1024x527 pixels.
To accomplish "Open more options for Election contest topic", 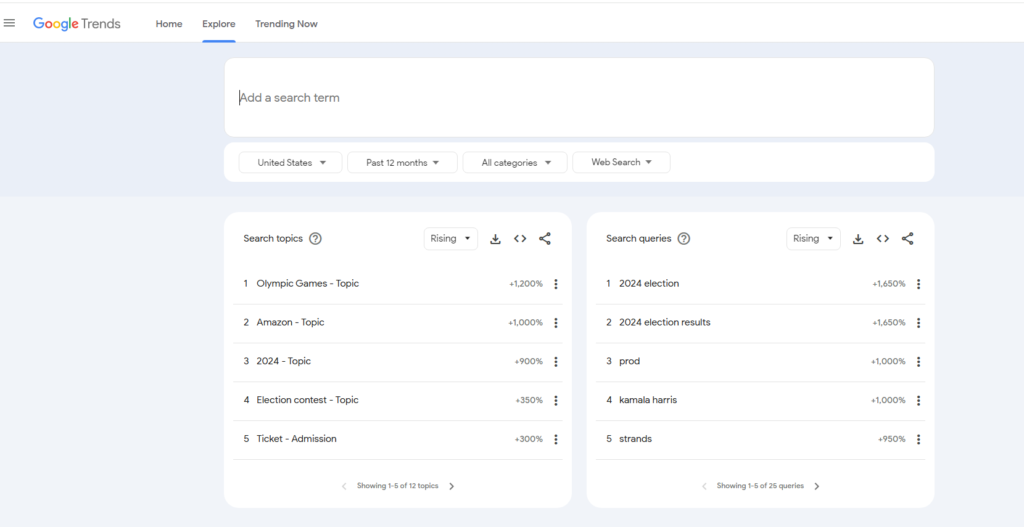I will 556,400.
